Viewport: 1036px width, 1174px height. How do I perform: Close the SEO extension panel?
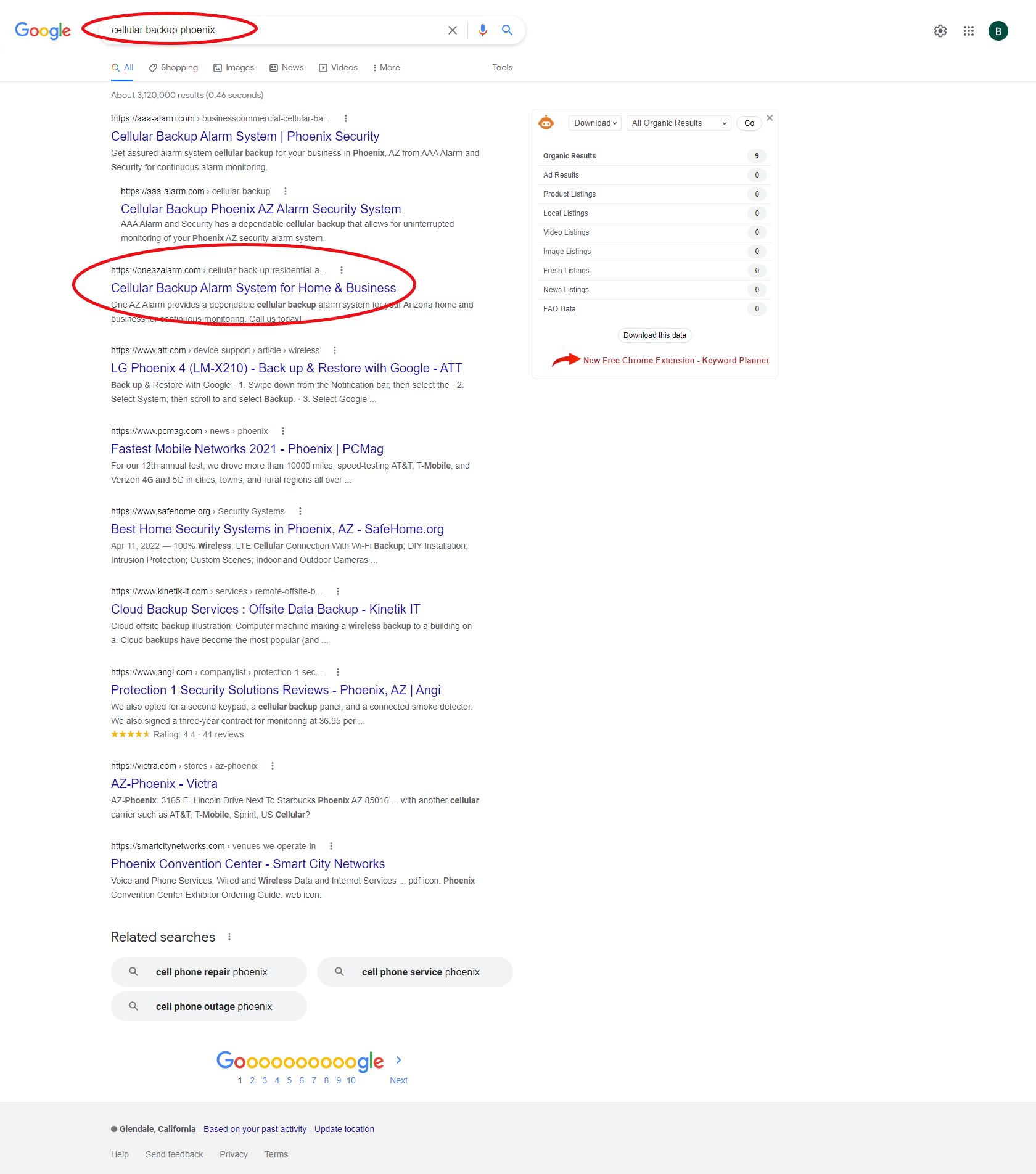tap(770, 118)
